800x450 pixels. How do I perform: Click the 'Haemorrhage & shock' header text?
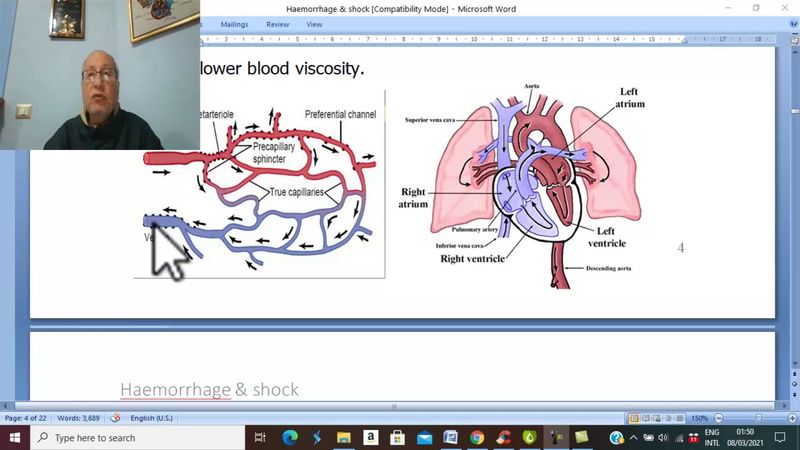pyautogui.click(x=209, y=389)
